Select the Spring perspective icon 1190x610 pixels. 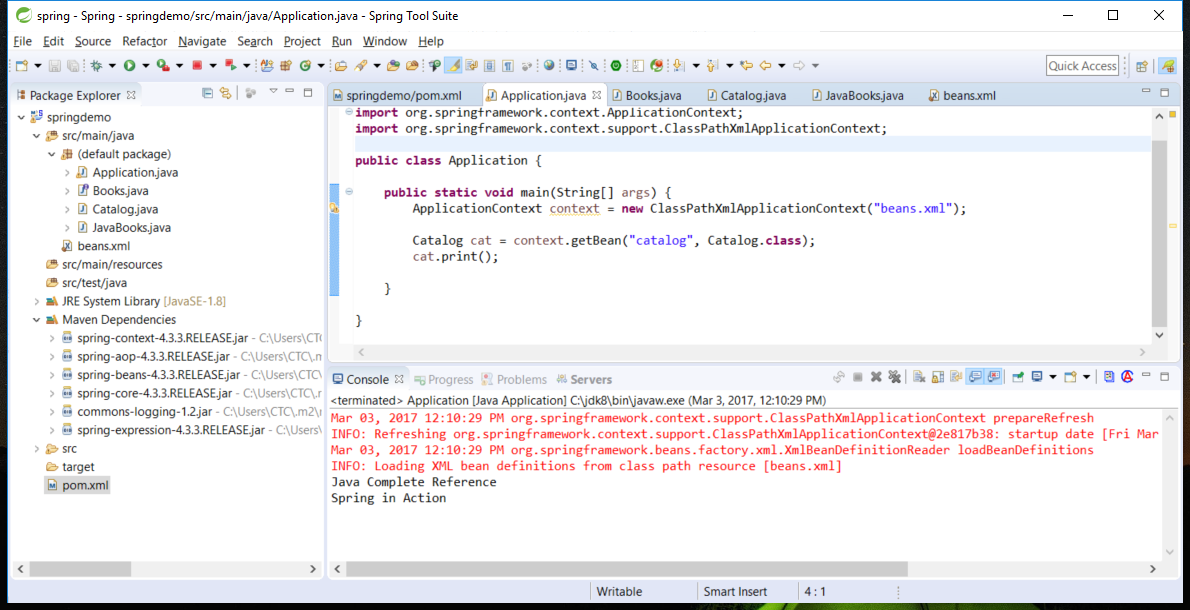tap(1168, 66)
